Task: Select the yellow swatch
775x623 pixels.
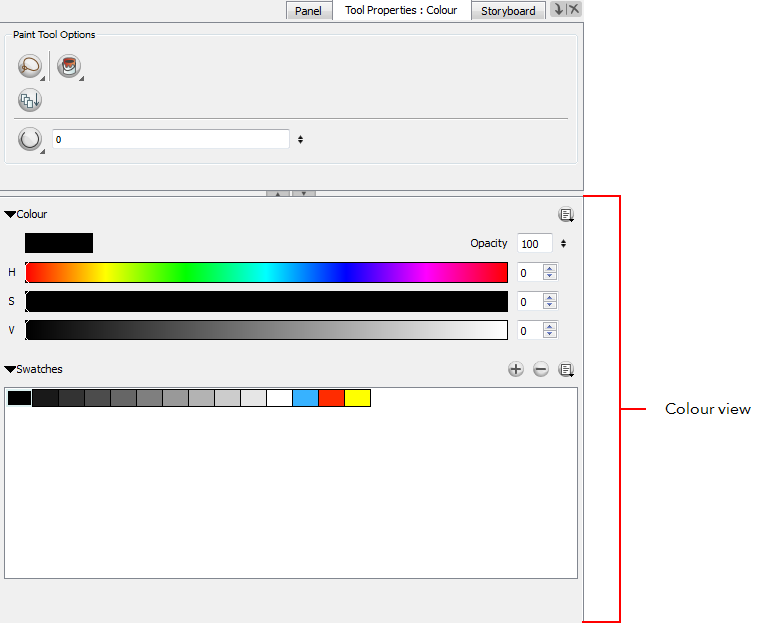Action: click(x=358, y=398)
